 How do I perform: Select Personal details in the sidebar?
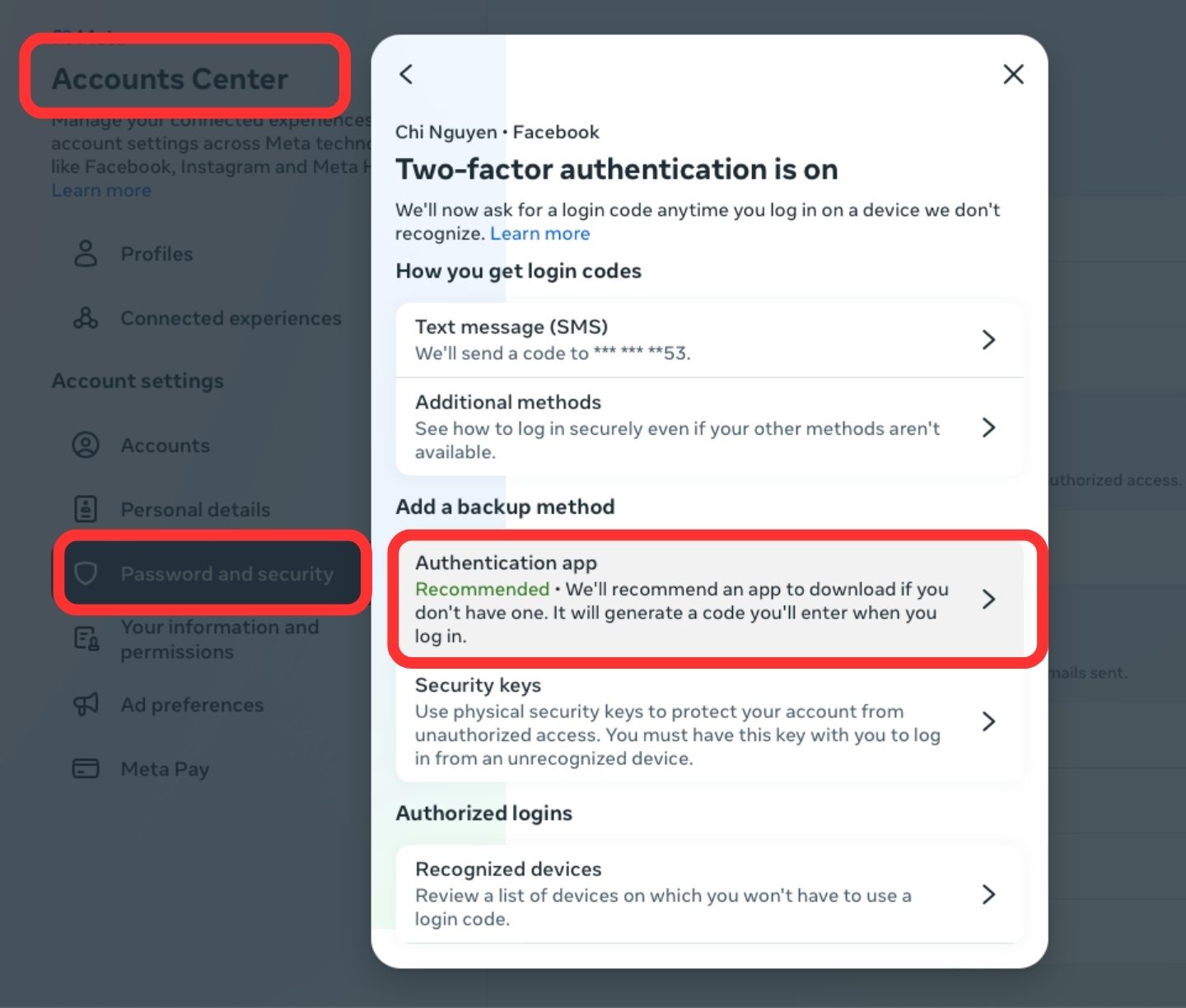195,510
